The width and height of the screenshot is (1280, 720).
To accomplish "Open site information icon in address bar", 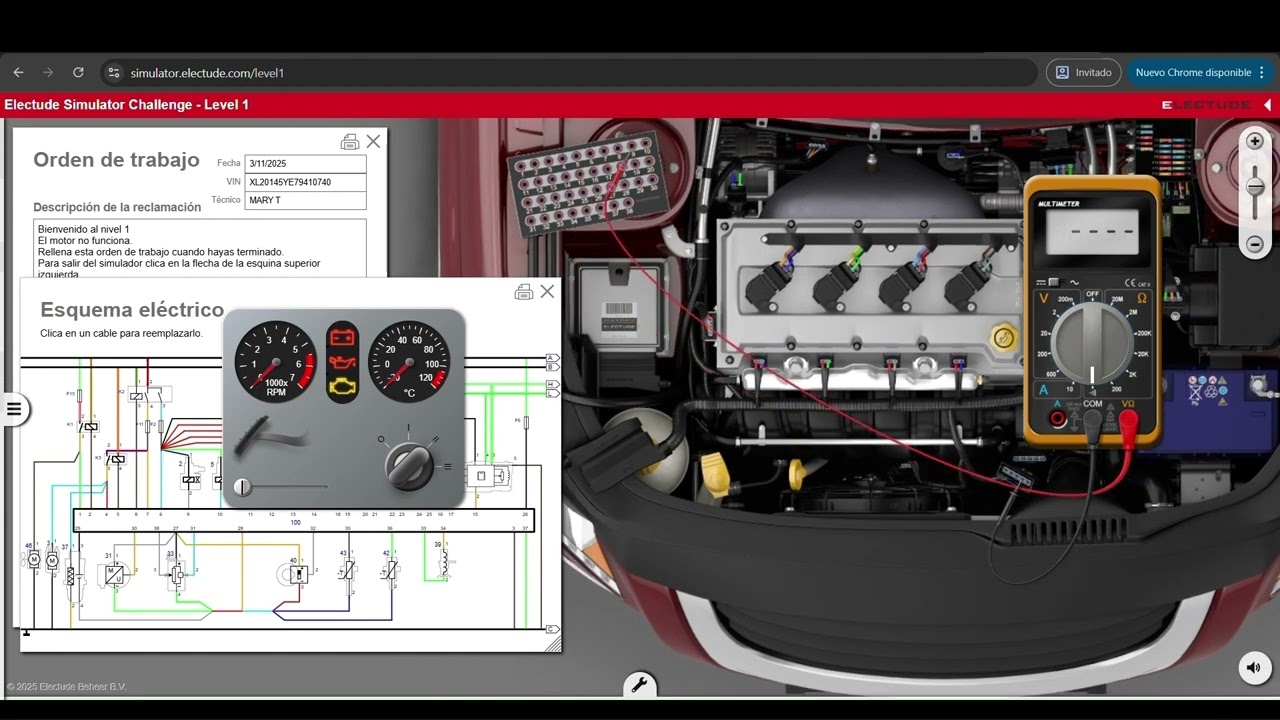I will click(114, 72).
